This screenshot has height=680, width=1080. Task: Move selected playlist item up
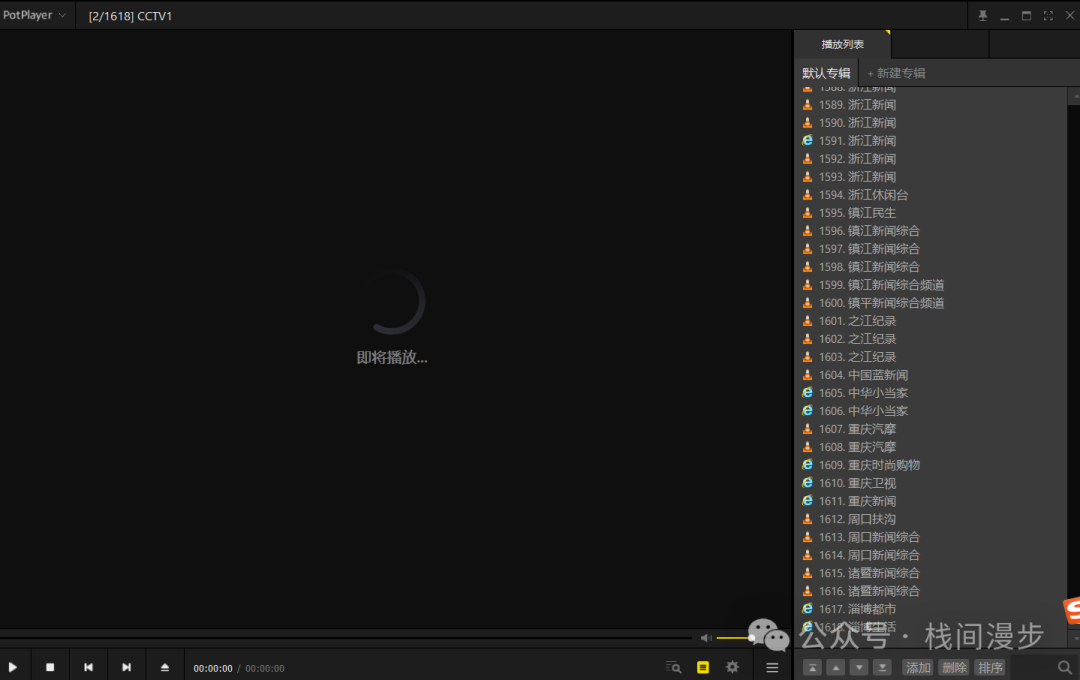click(x=835, y=668)
